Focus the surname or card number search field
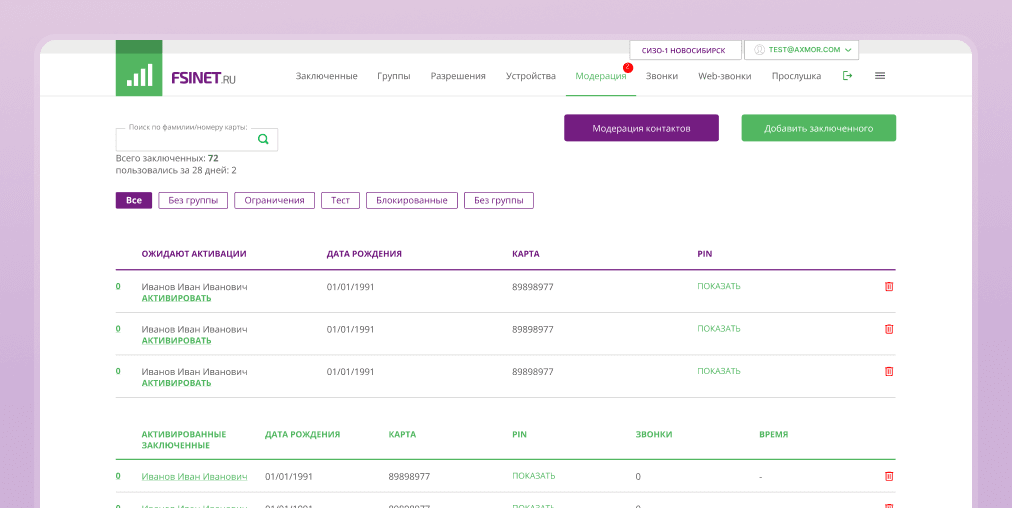1012x508 pixels. pos(185,140)
